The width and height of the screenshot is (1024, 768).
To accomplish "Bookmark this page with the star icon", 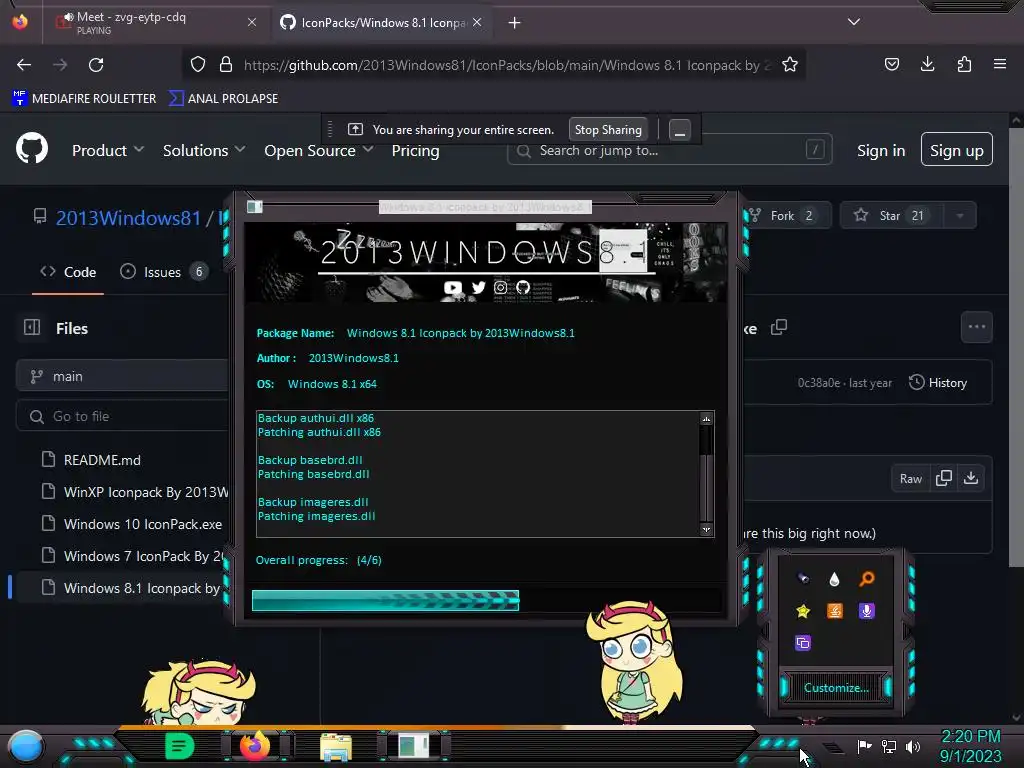I will (x=790, y=65).
